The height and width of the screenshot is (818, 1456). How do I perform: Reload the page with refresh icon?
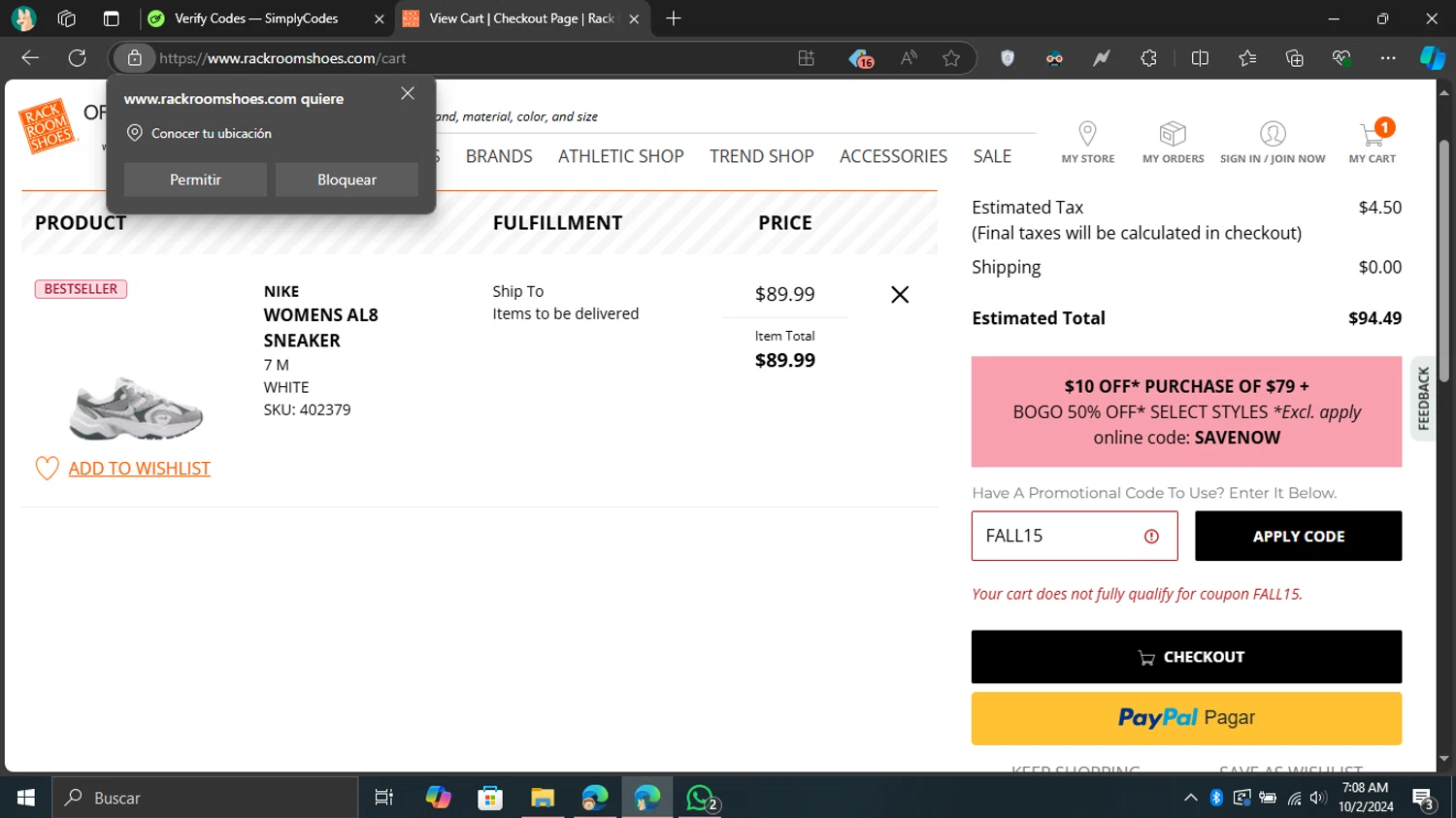coord(78,58)
